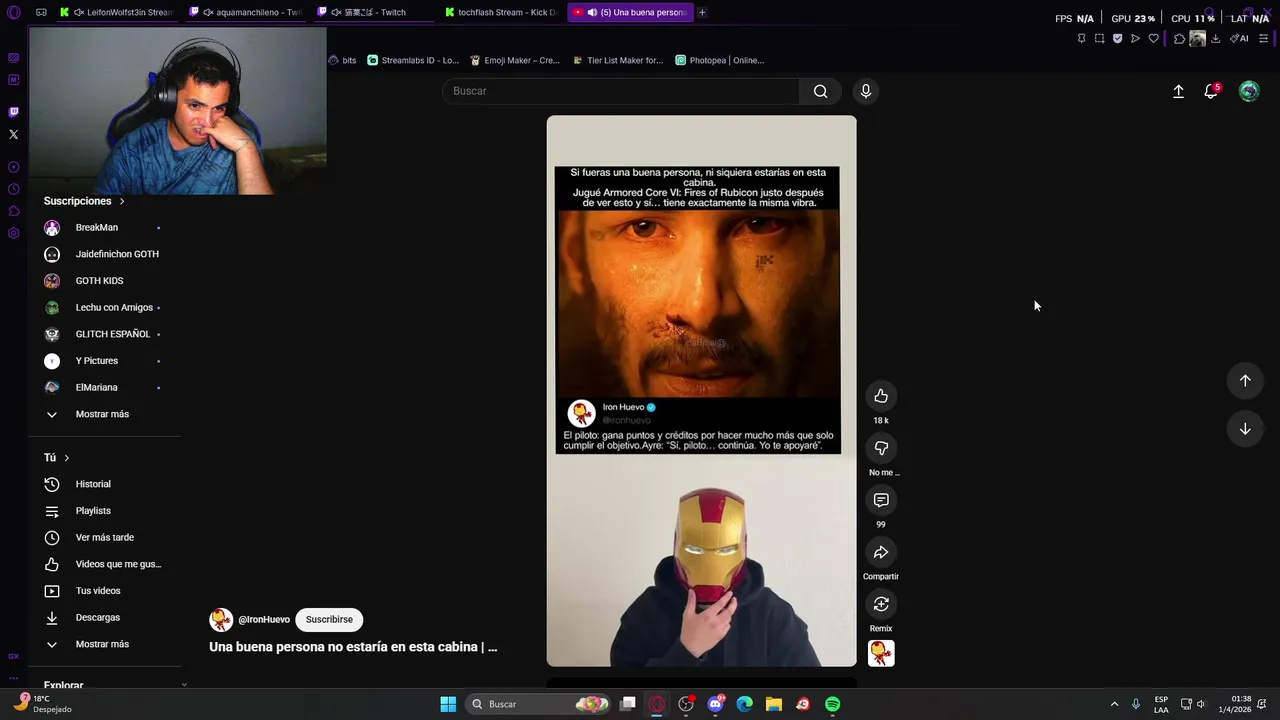Viewport: 1280px width, 720px height.
Task: Expand Mostrar más under Descargas
Action: [104, 644]
